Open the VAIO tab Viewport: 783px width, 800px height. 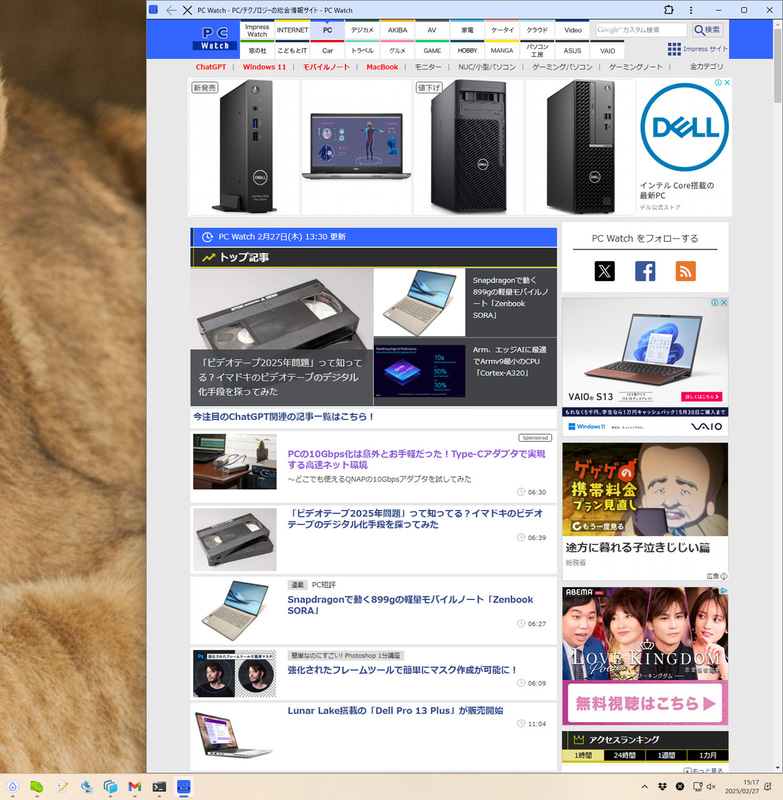click(607, 51)
